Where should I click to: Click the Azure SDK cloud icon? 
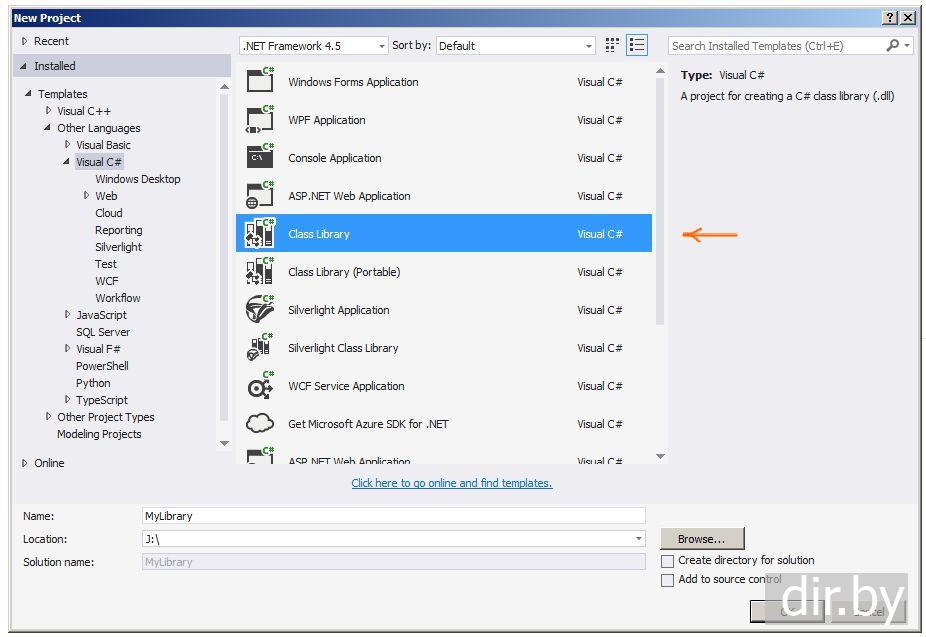click(260, 423)
